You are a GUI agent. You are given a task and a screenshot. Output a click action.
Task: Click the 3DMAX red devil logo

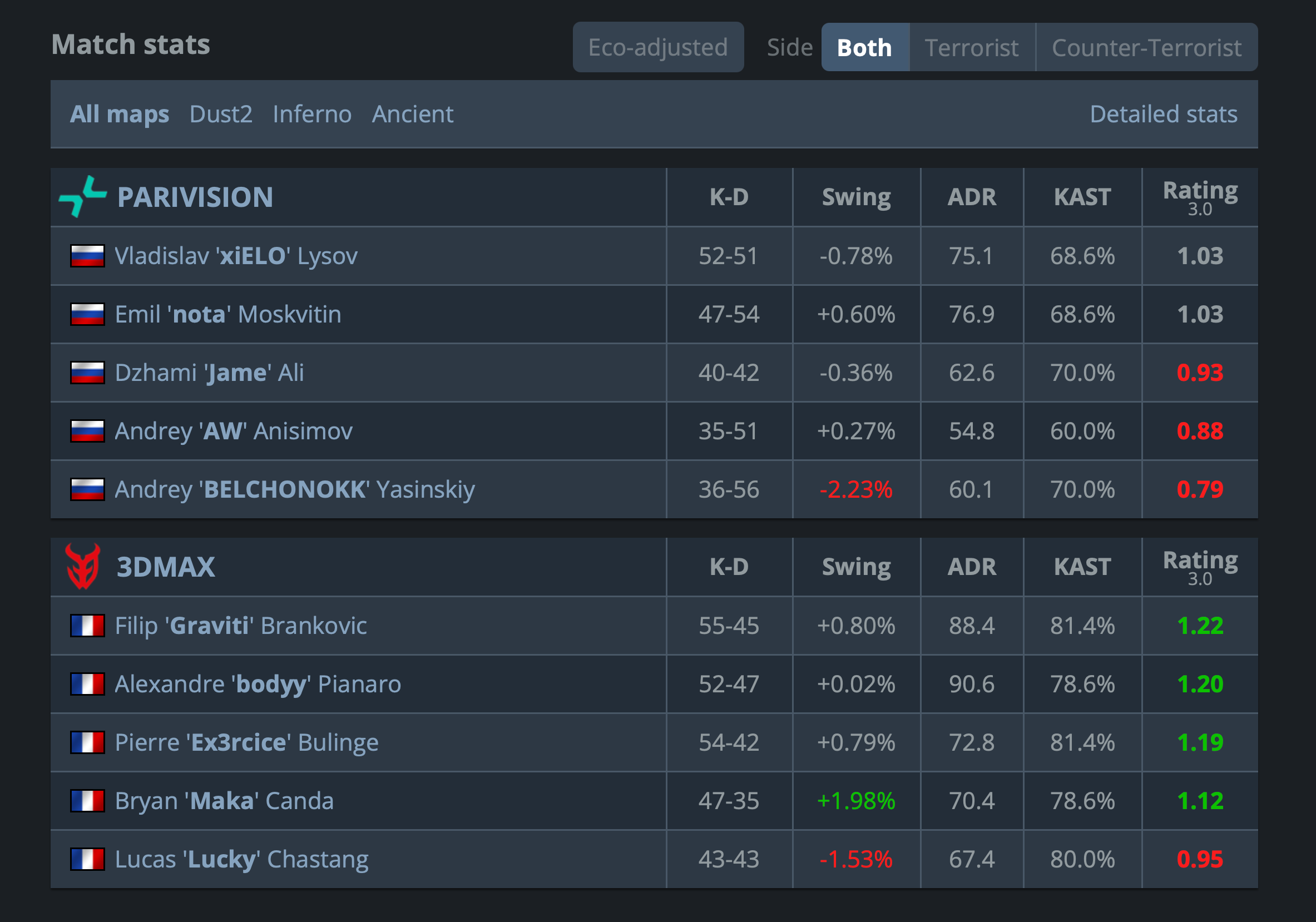82,566
